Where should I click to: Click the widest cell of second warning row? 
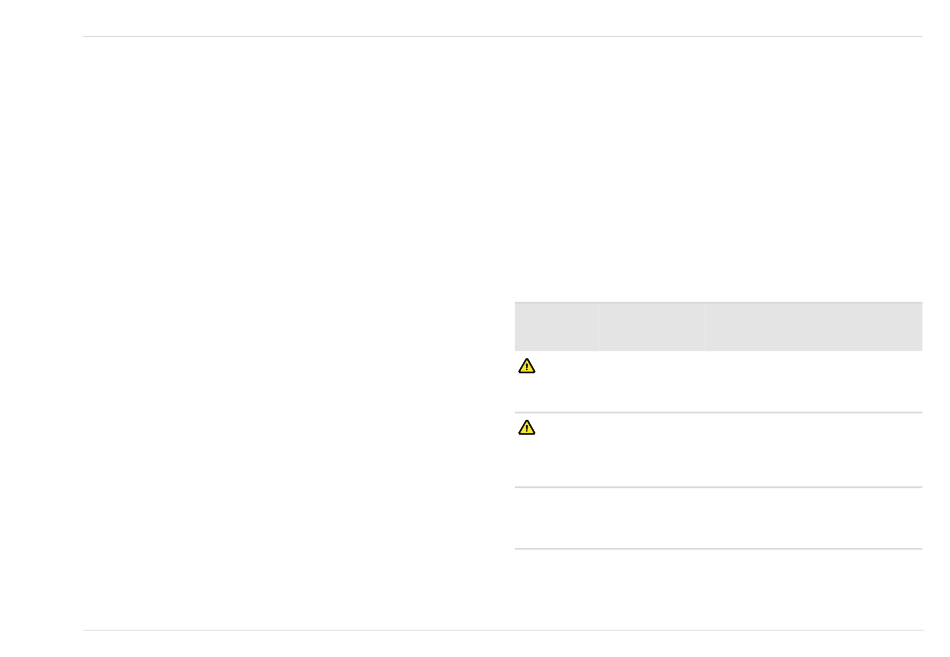[x=814, y=450]
